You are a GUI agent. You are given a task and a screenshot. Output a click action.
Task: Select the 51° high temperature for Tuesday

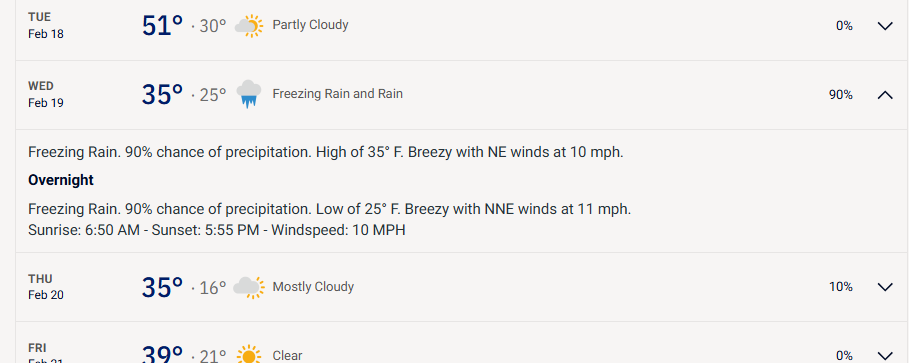click(162, 26)
